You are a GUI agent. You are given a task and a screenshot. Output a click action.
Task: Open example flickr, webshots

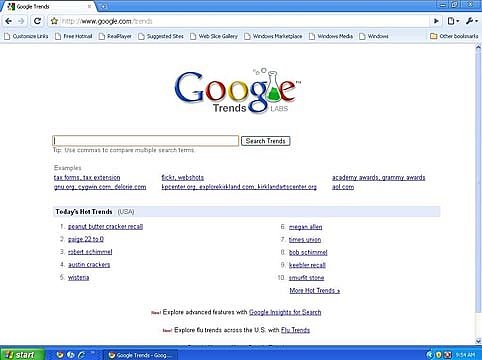click(183, 177)
